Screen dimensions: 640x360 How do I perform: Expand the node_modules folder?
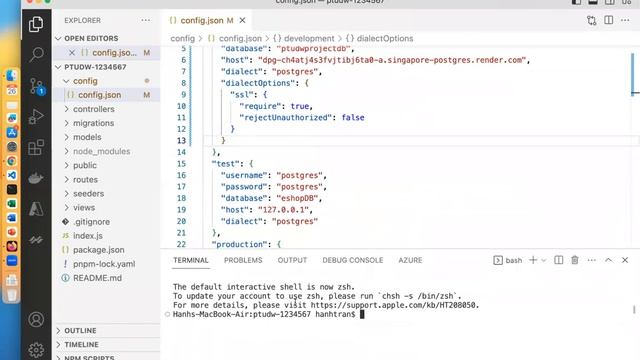(102, 151)
